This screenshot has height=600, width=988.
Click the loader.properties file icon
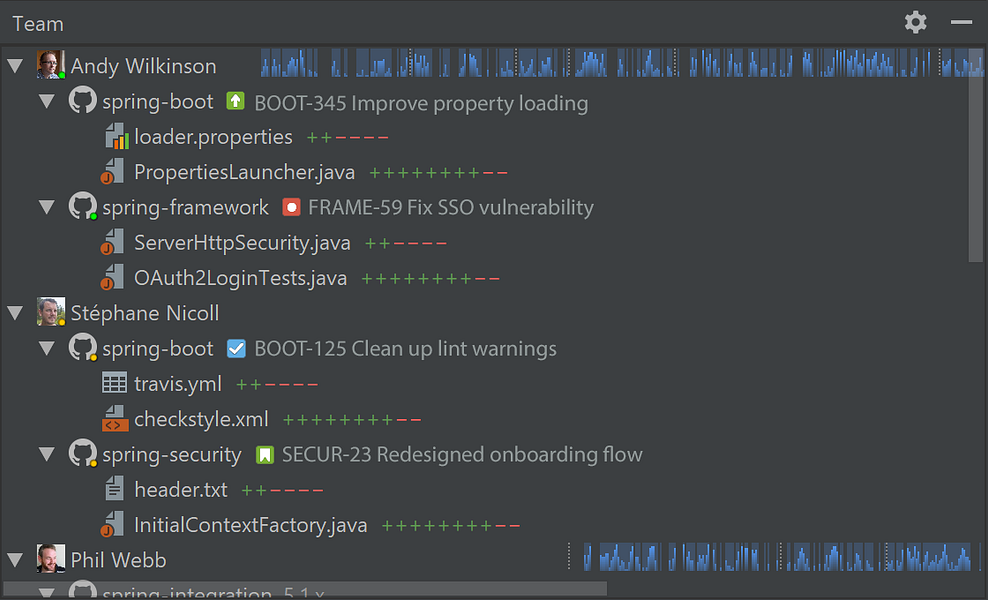coord(116,136)
